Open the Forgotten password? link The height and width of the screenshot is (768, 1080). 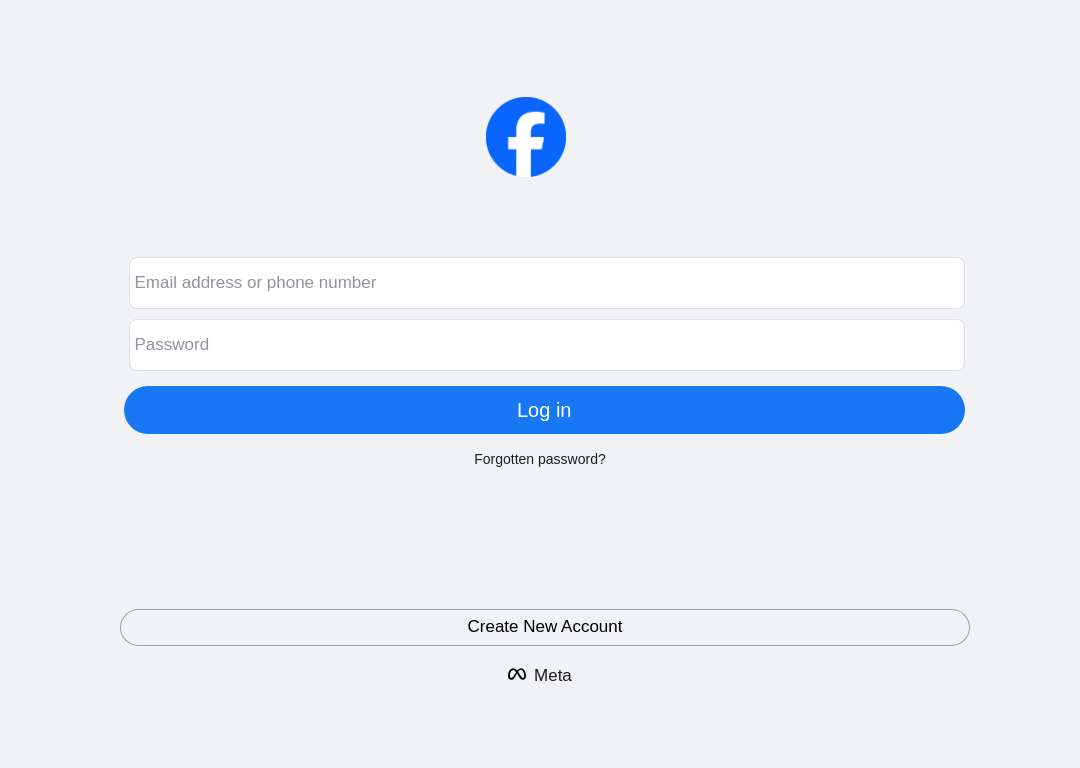point(540,459)
